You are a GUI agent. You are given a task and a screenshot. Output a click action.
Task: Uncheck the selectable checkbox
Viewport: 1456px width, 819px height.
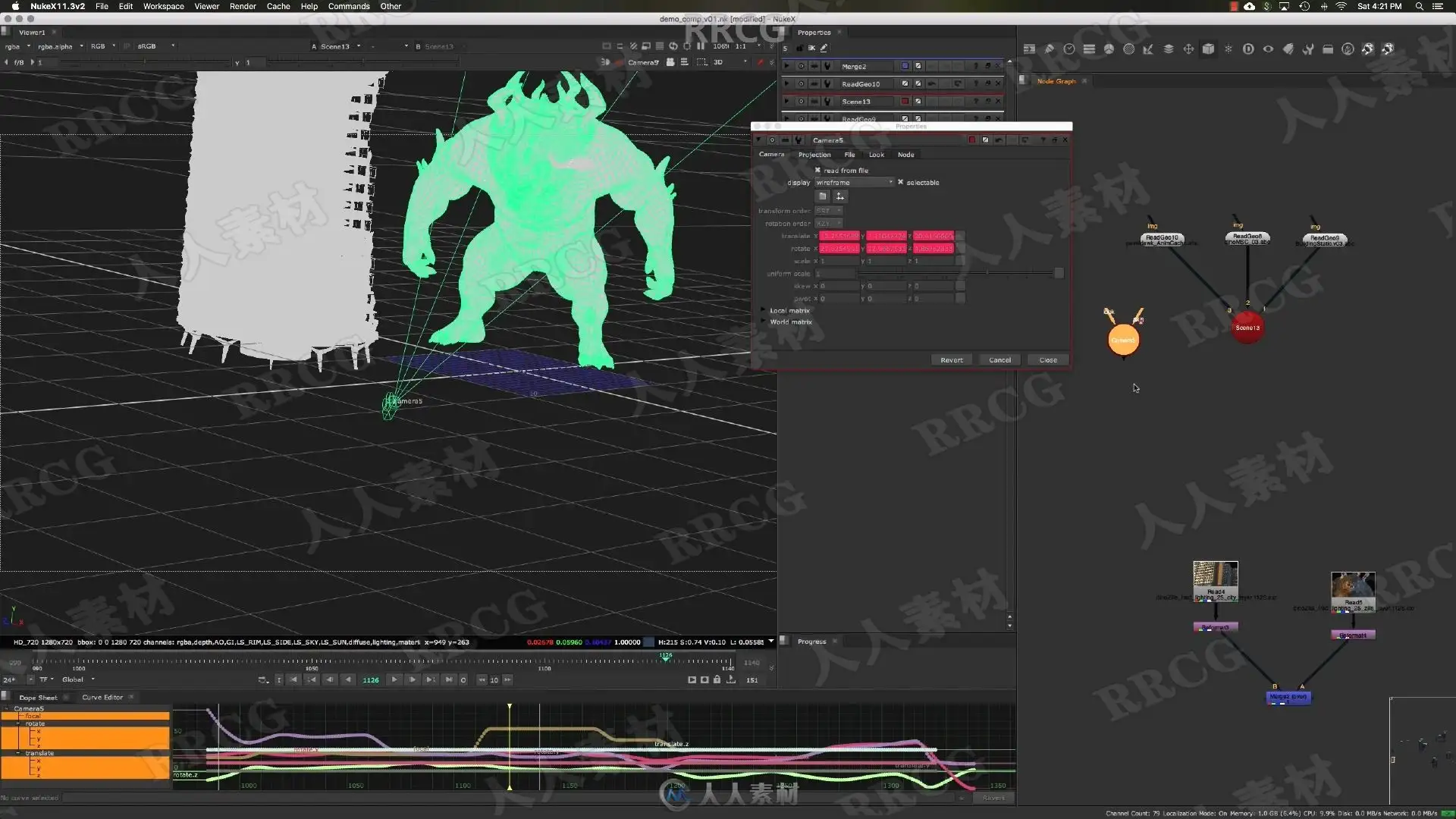click(x=901, y=182)
